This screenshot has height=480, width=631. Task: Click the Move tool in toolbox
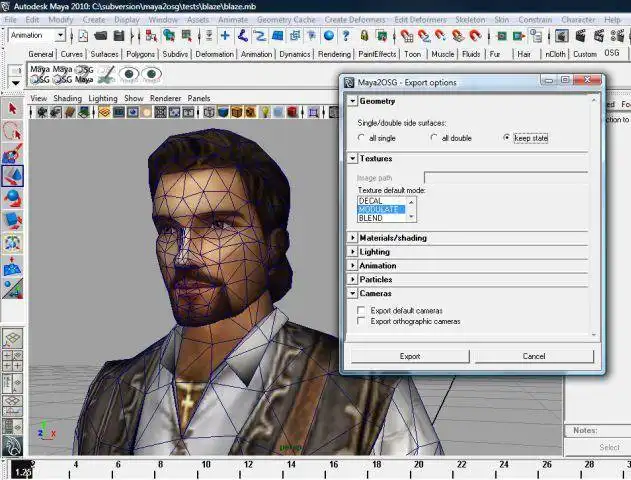(x=13, y=176)
